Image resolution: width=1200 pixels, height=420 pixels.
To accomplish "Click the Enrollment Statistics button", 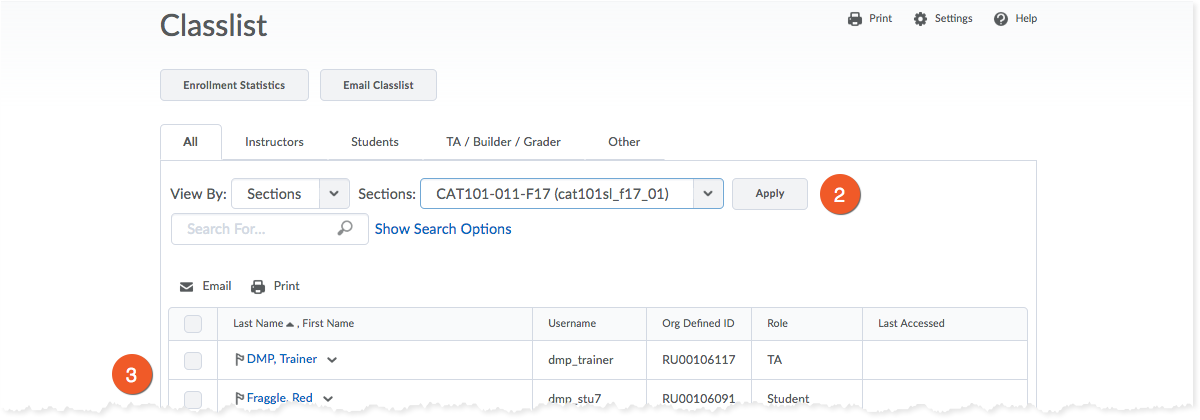I will click(x=234, y=85).
